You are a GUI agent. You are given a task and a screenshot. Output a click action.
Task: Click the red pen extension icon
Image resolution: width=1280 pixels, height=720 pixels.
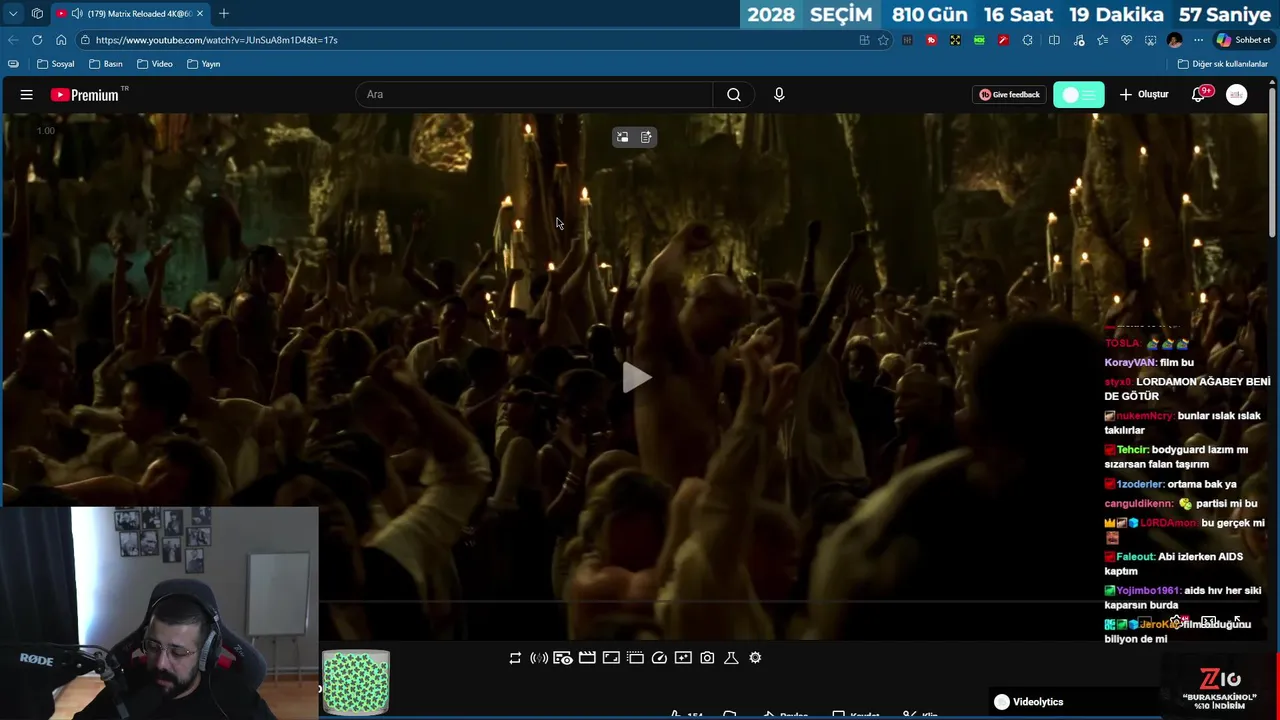tap(1003, 40)
